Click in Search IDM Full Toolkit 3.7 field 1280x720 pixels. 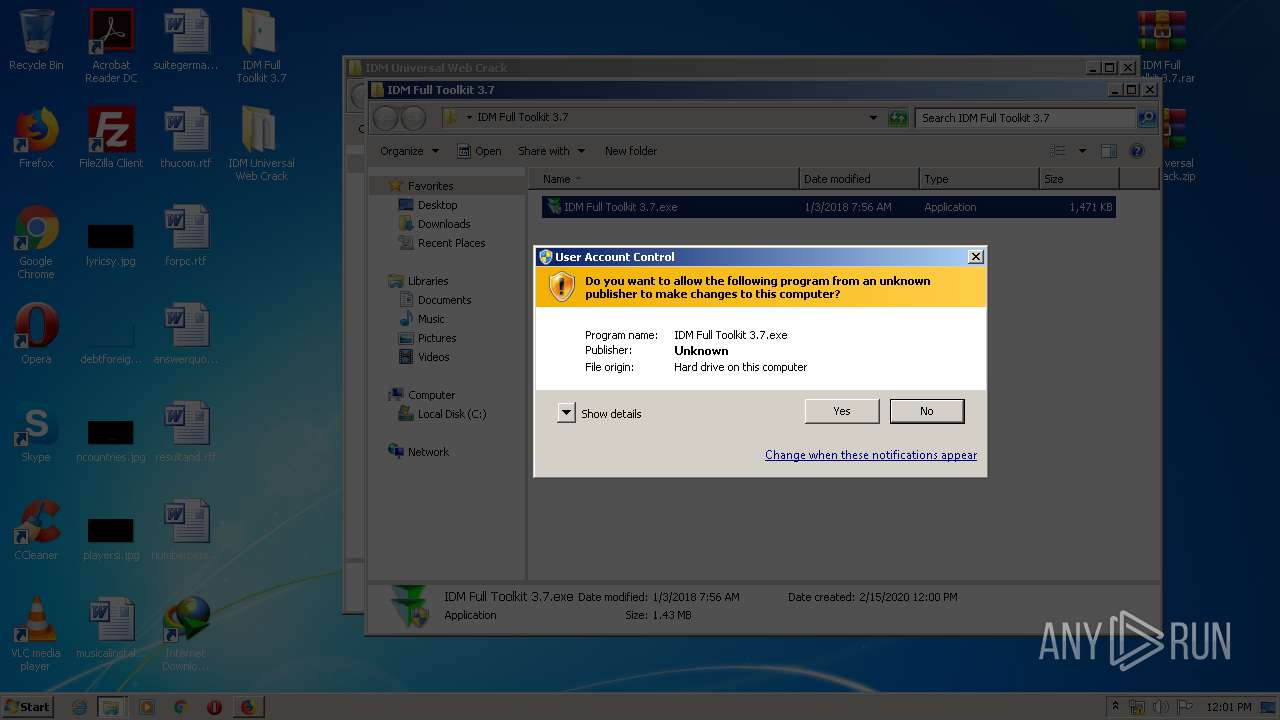1026,118
